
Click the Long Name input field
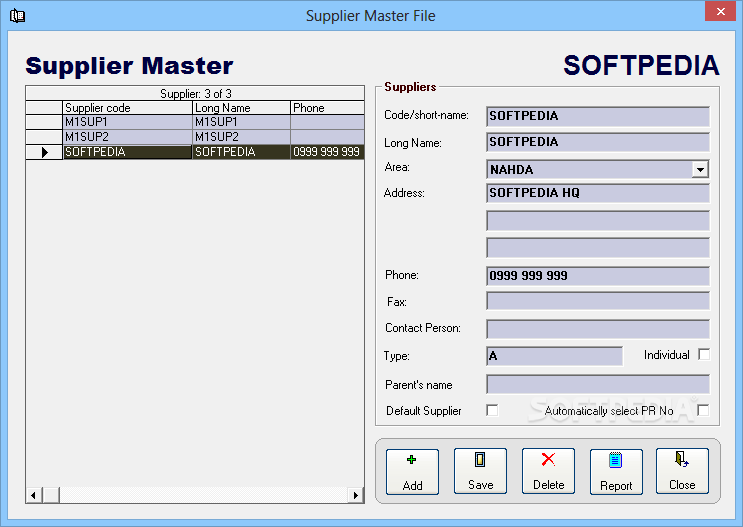click(x=598, y=142)
